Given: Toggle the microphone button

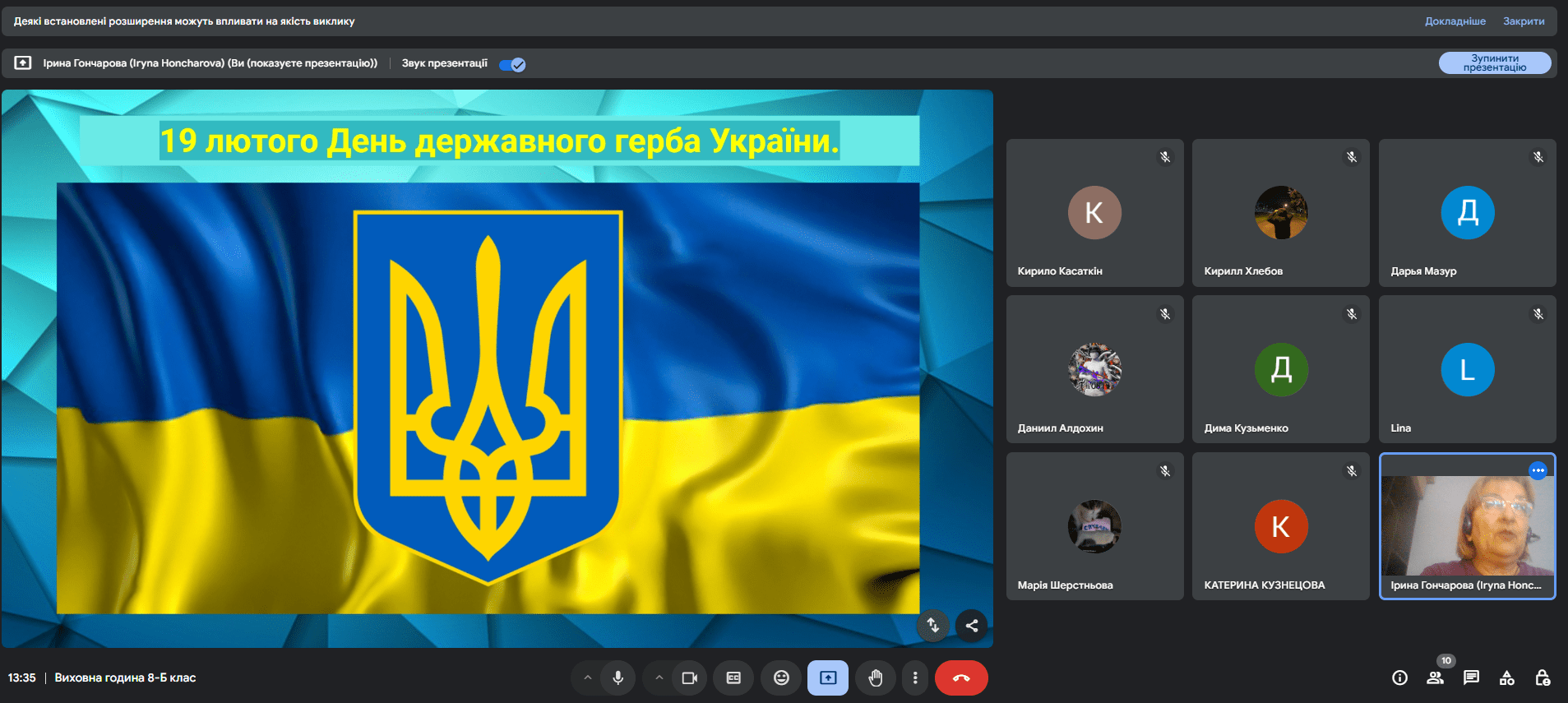Looking at the screenshot, I should pyautogui.click(x=618, y=678).
